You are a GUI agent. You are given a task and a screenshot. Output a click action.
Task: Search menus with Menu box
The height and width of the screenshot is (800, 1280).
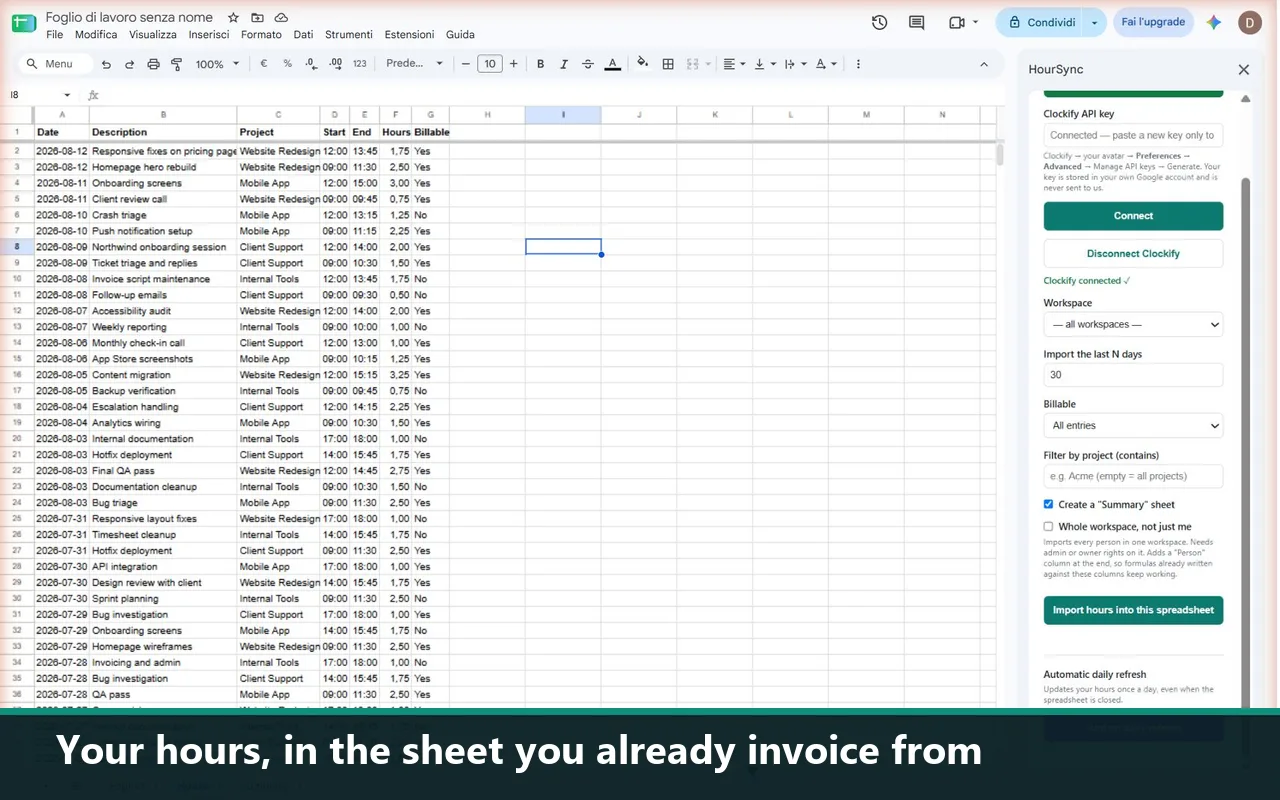56,64
